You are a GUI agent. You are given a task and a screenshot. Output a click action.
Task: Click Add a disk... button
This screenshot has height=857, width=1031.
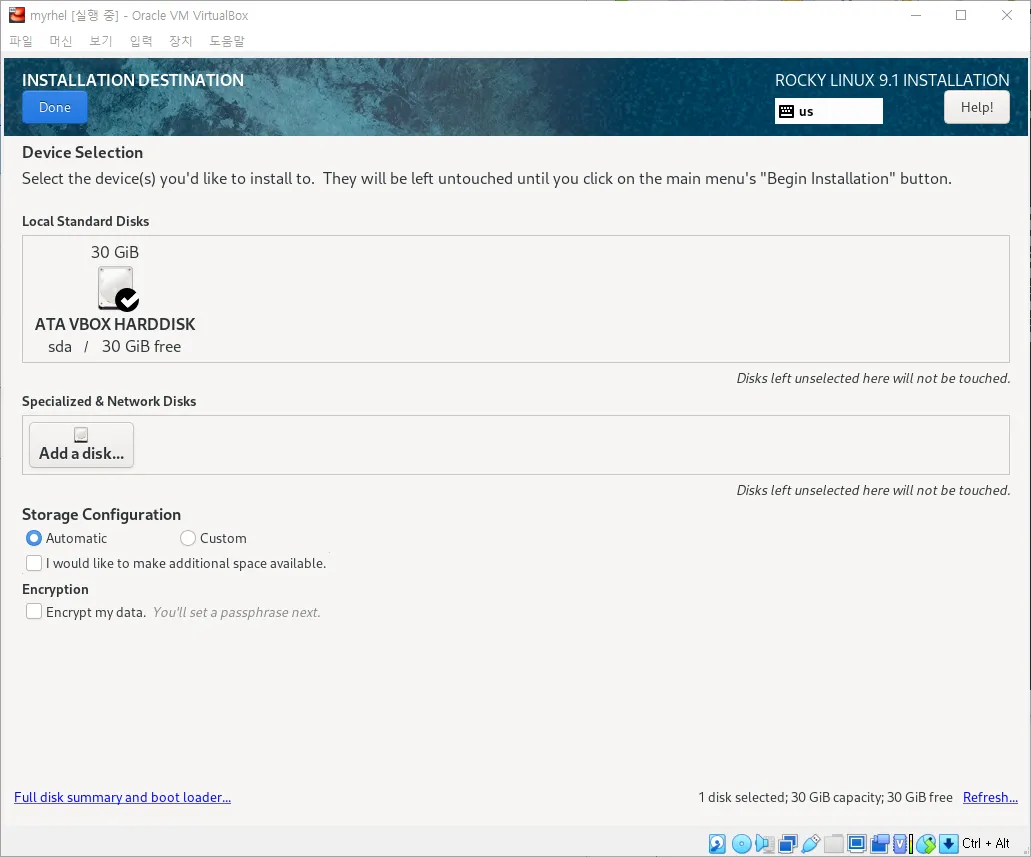[x=82, y=445]
